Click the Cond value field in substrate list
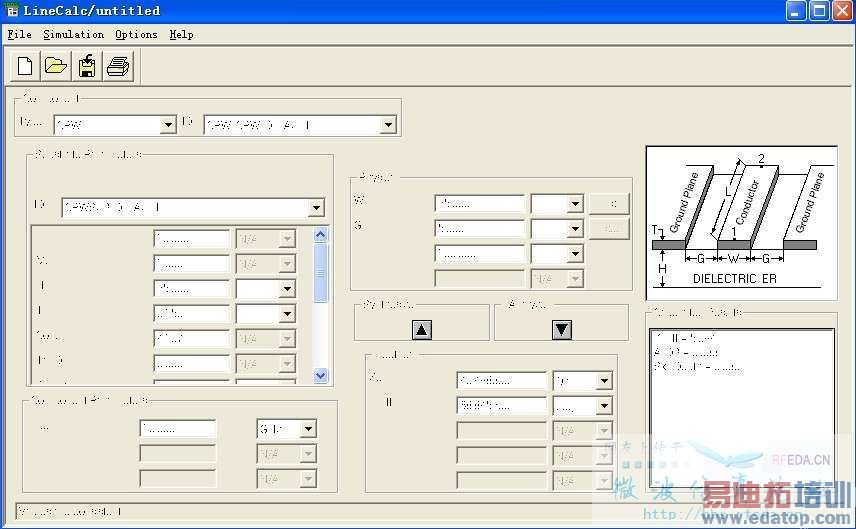 (x=192, y=339)
